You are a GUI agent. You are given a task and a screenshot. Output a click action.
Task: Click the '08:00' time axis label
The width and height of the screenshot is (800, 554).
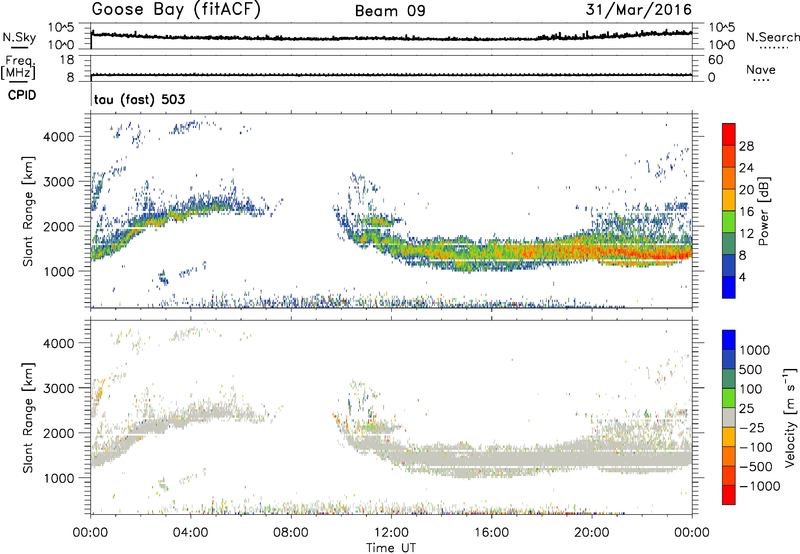291,533
